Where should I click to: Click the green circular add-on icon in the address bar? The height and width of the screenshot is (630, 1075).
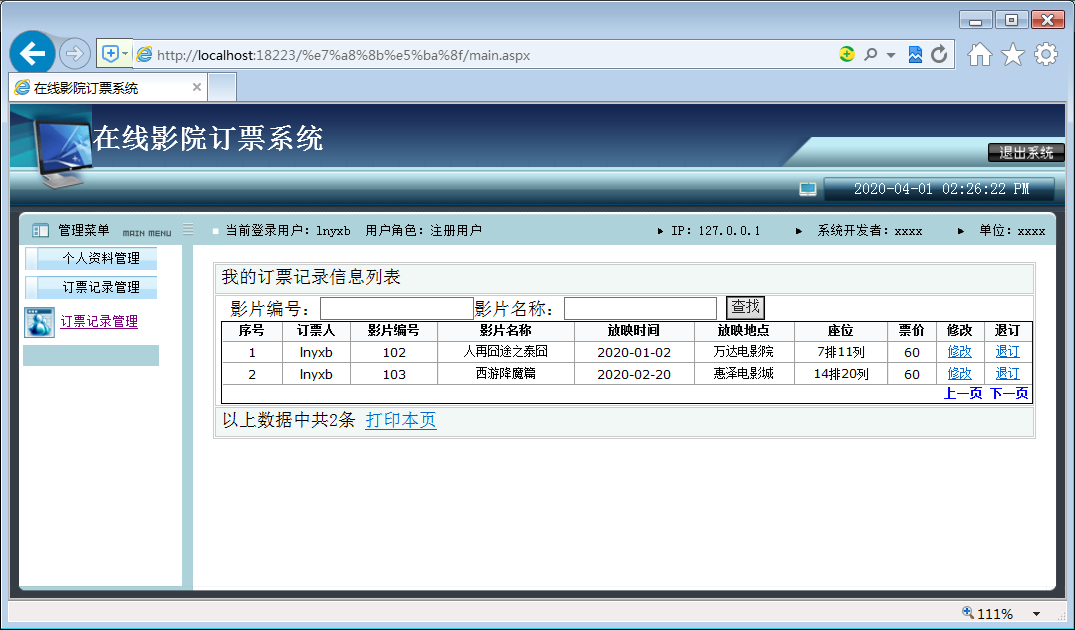point(847,54)
